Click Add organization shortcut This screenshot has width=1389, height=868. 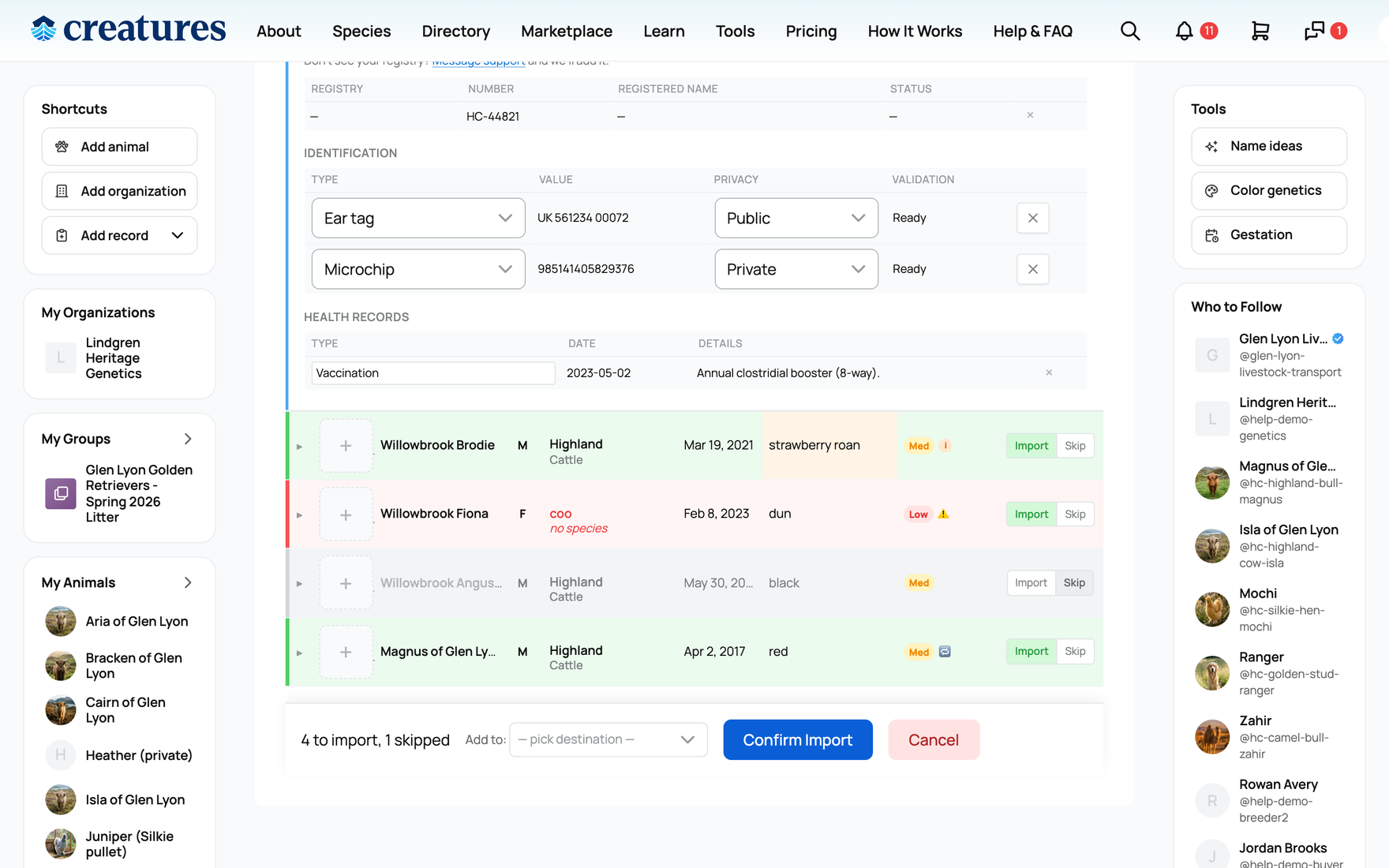(119, 191)
